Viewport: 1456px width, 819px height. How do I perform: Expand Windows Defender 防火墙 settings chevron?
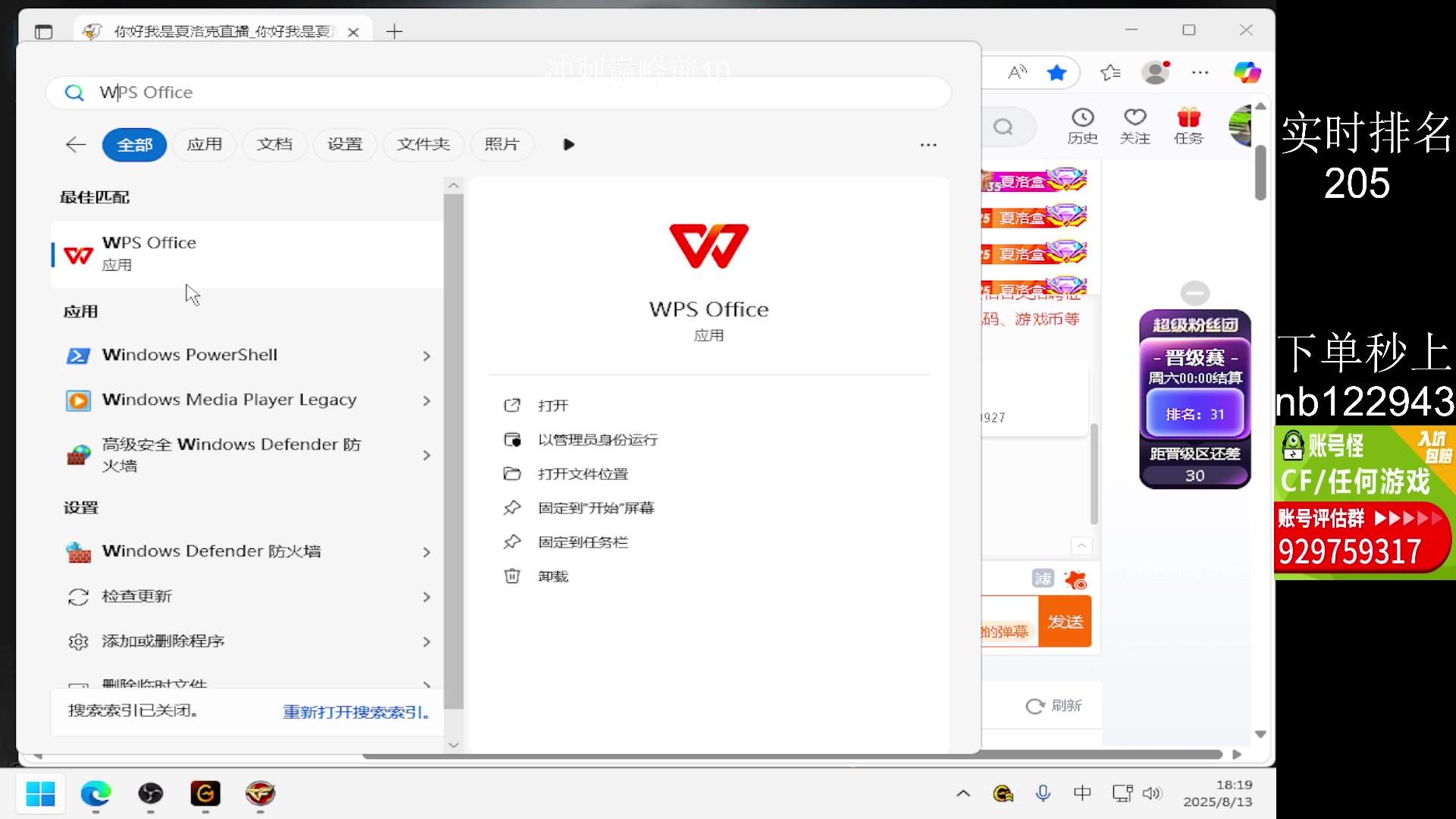(427, 552)
